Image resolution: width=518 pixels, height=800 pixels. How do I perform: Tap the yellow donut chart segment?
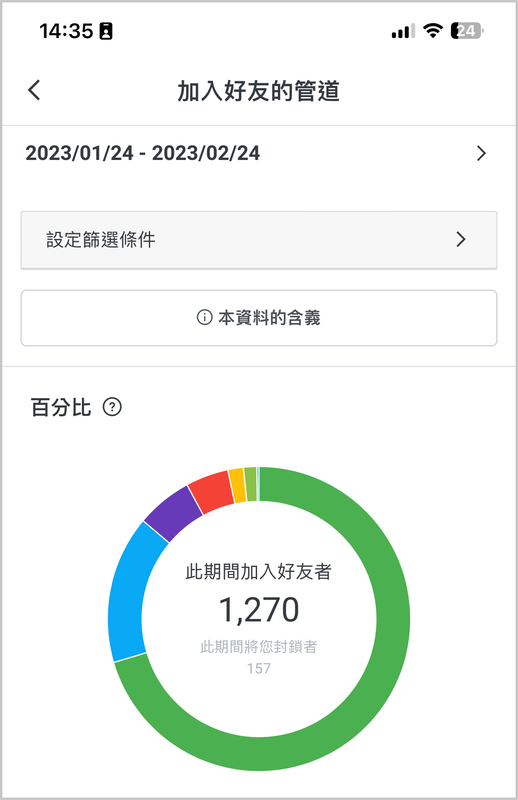click(237, 486)
